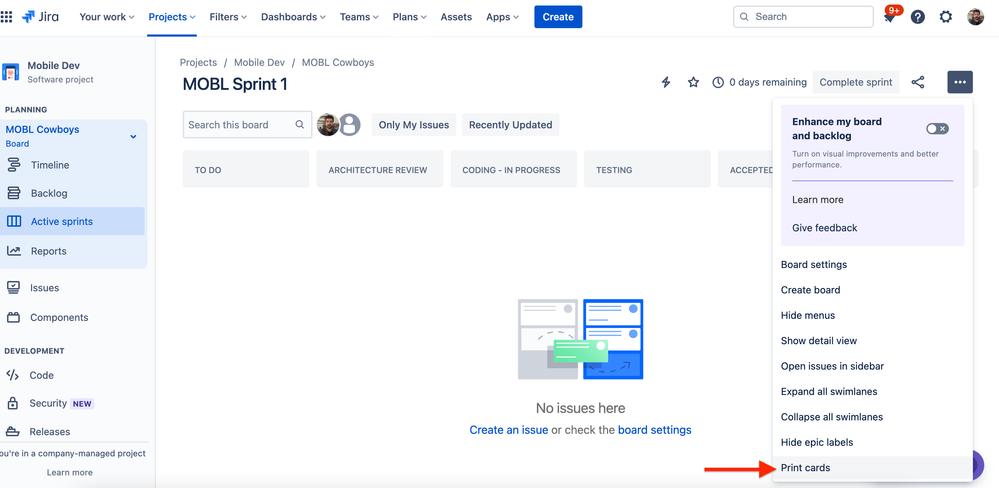Click the three-dot board menu button

960,82
